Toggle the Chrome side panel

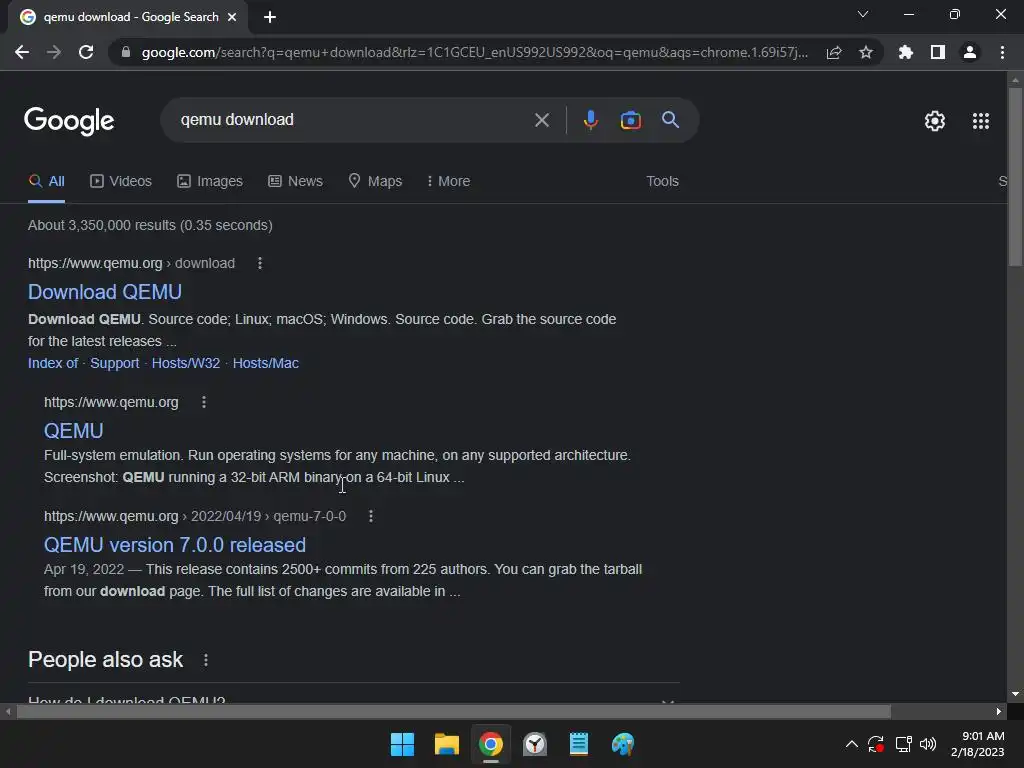point(938,52)
